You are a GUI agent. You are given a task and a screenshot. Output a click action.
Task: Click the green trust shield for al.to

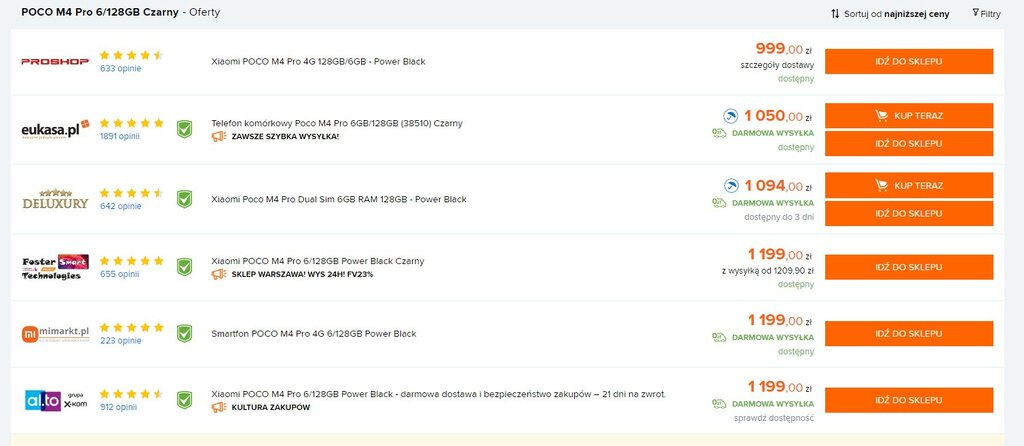click(185, 400)
